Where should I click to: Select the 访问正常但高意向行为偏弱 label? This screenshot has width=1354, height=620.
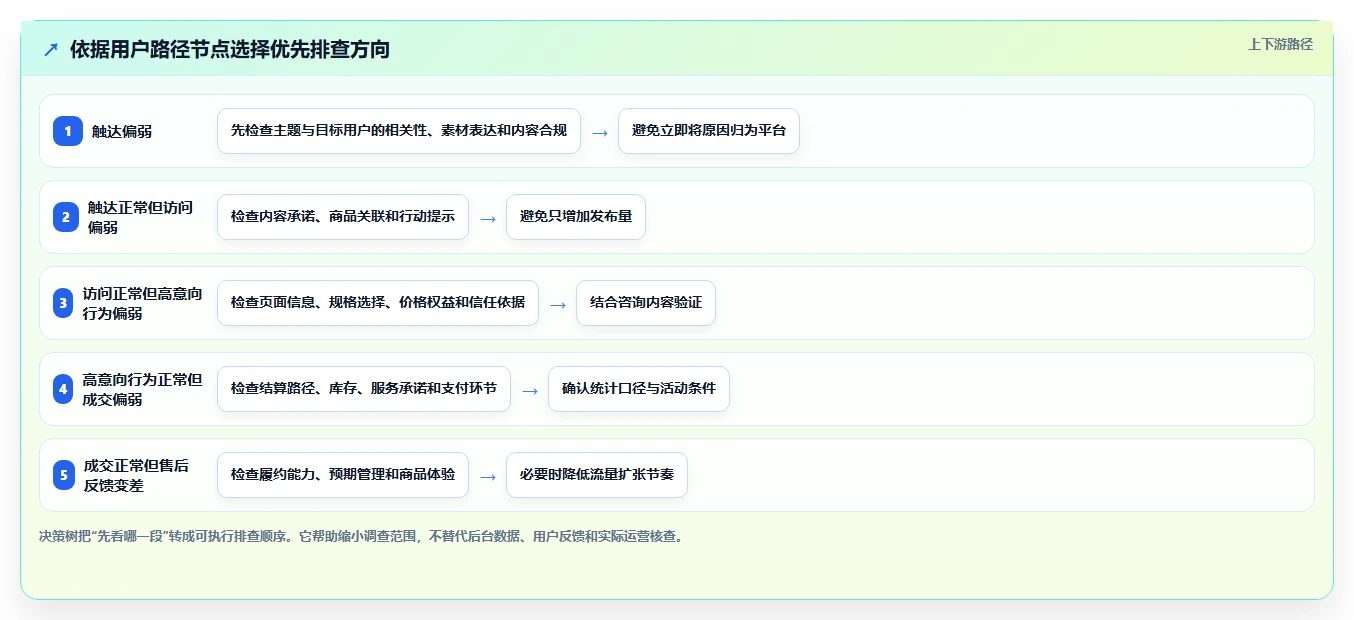[143, 303]
